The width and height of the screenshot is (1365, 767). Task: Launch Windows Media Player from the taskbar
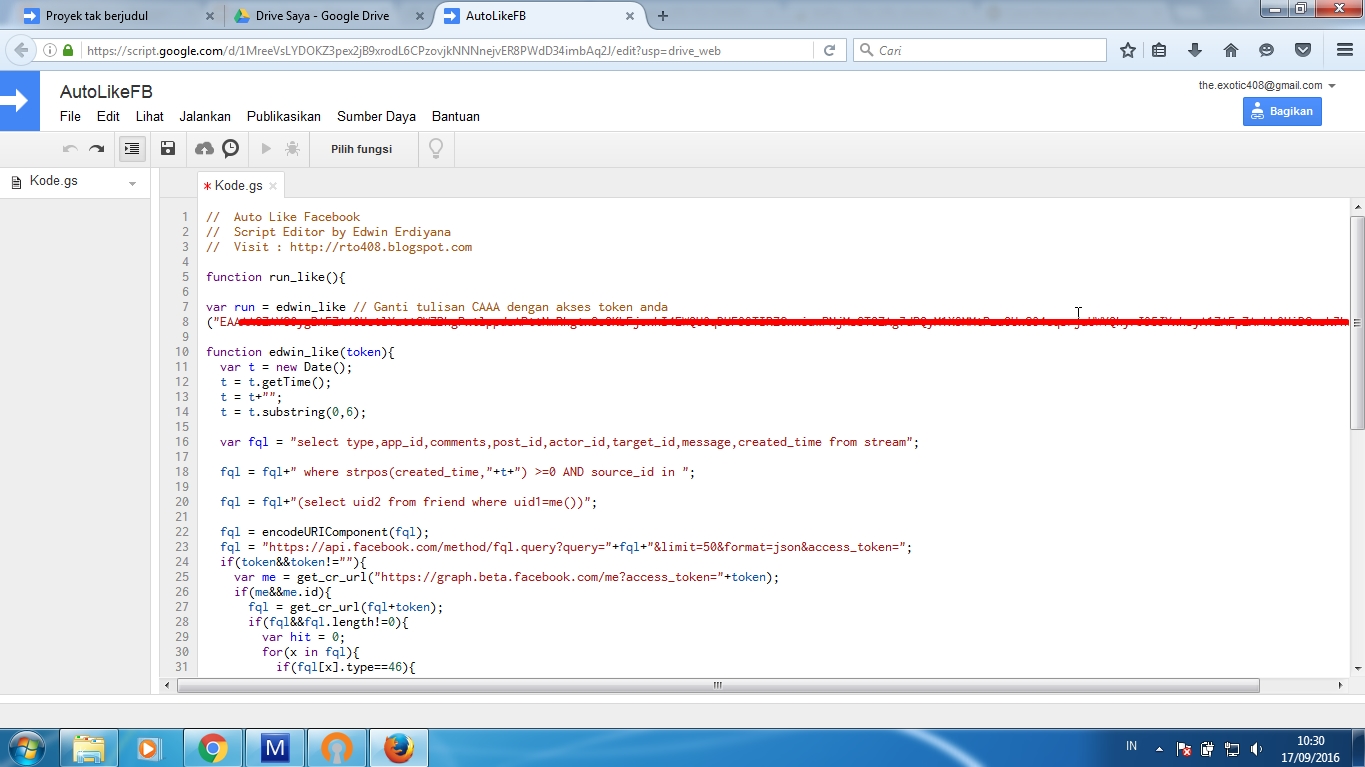click(x=150, y=748)
